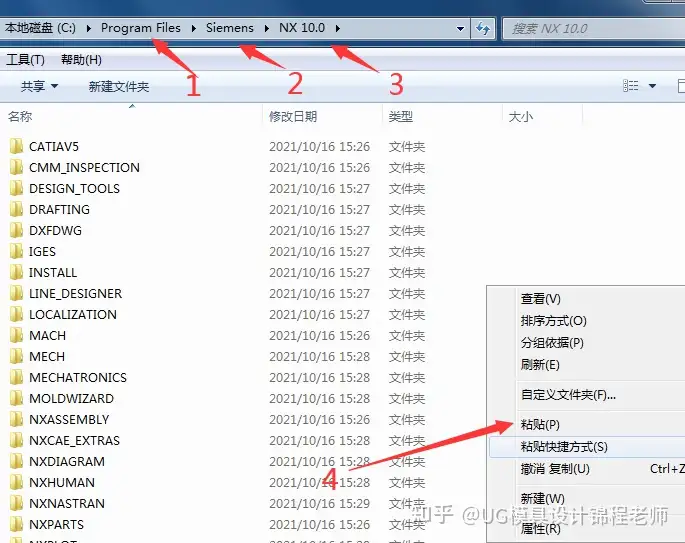Select the DRAFTING folder name

tap(59, 210)
